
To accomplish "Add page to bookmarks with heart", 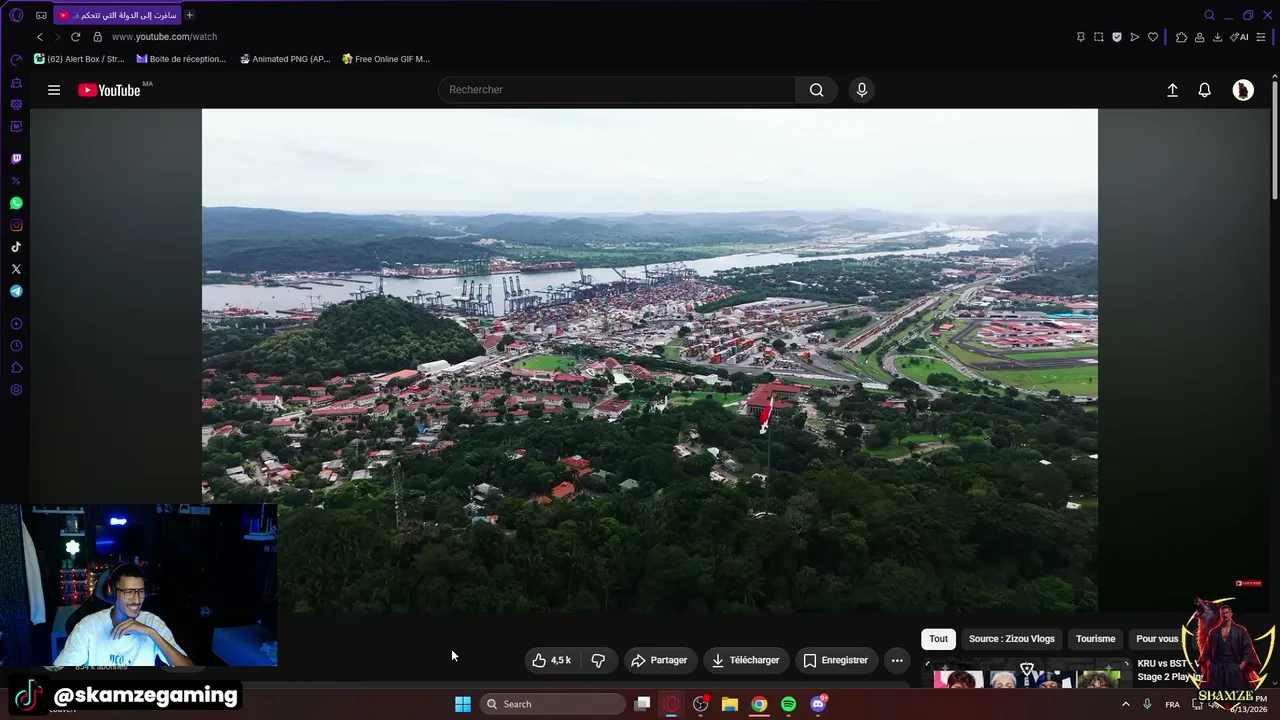I will (x=1153, y=37).
